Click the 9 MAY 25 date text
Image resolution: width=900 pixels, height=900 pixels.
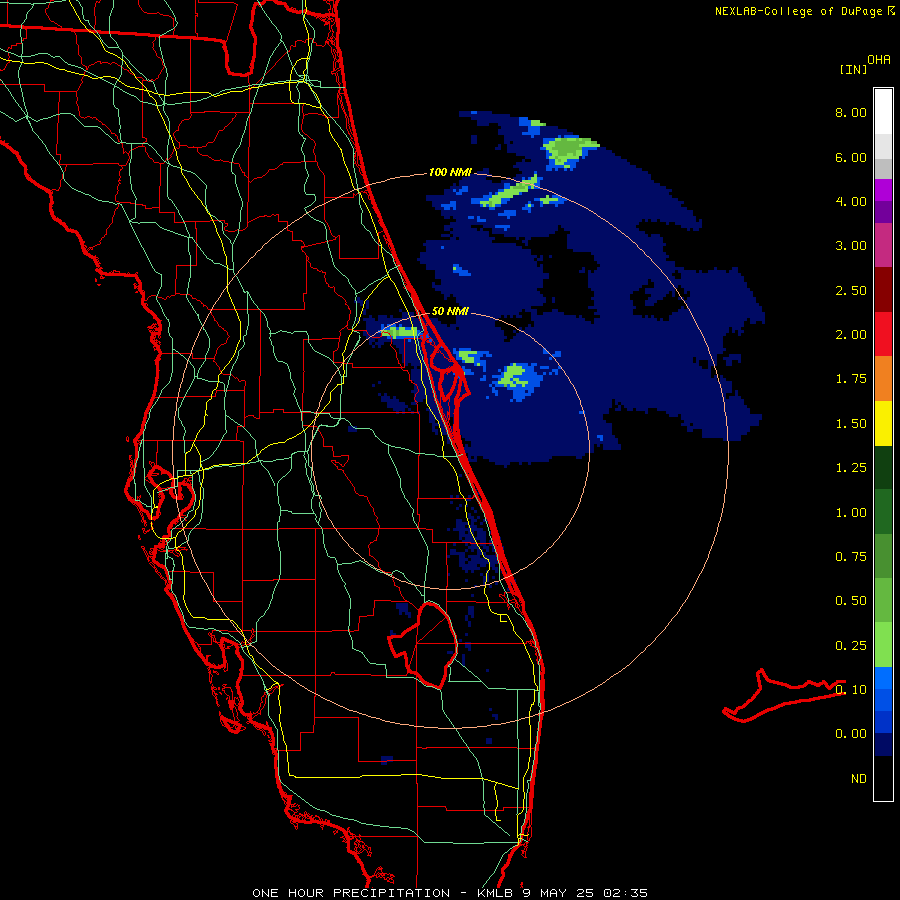(x=560, y=893)
